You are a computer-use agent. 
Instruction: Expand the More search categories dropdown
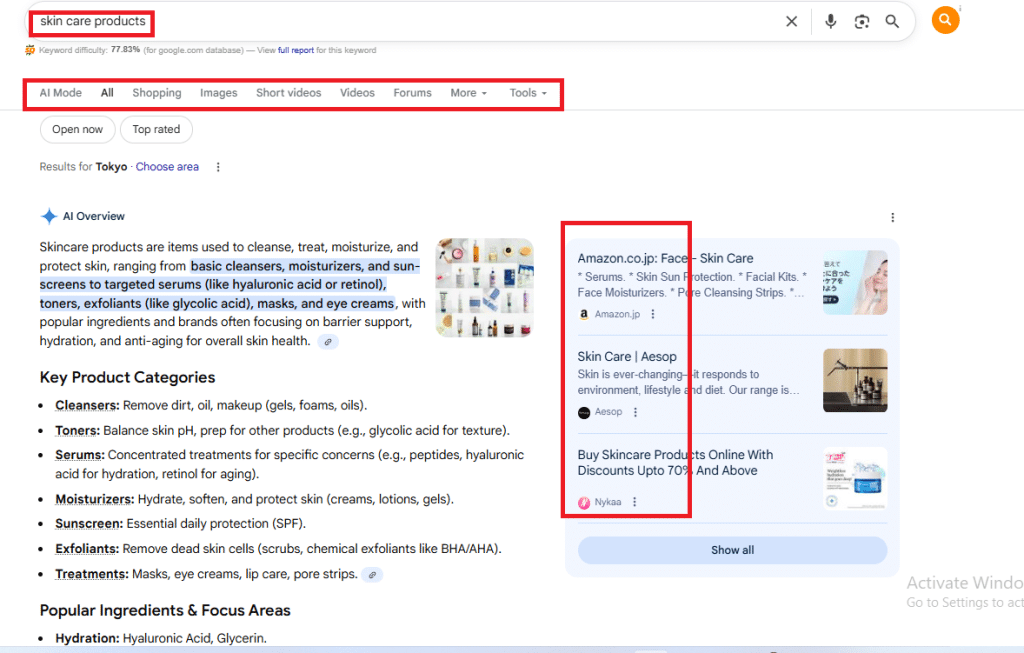(x=468, y=93)
